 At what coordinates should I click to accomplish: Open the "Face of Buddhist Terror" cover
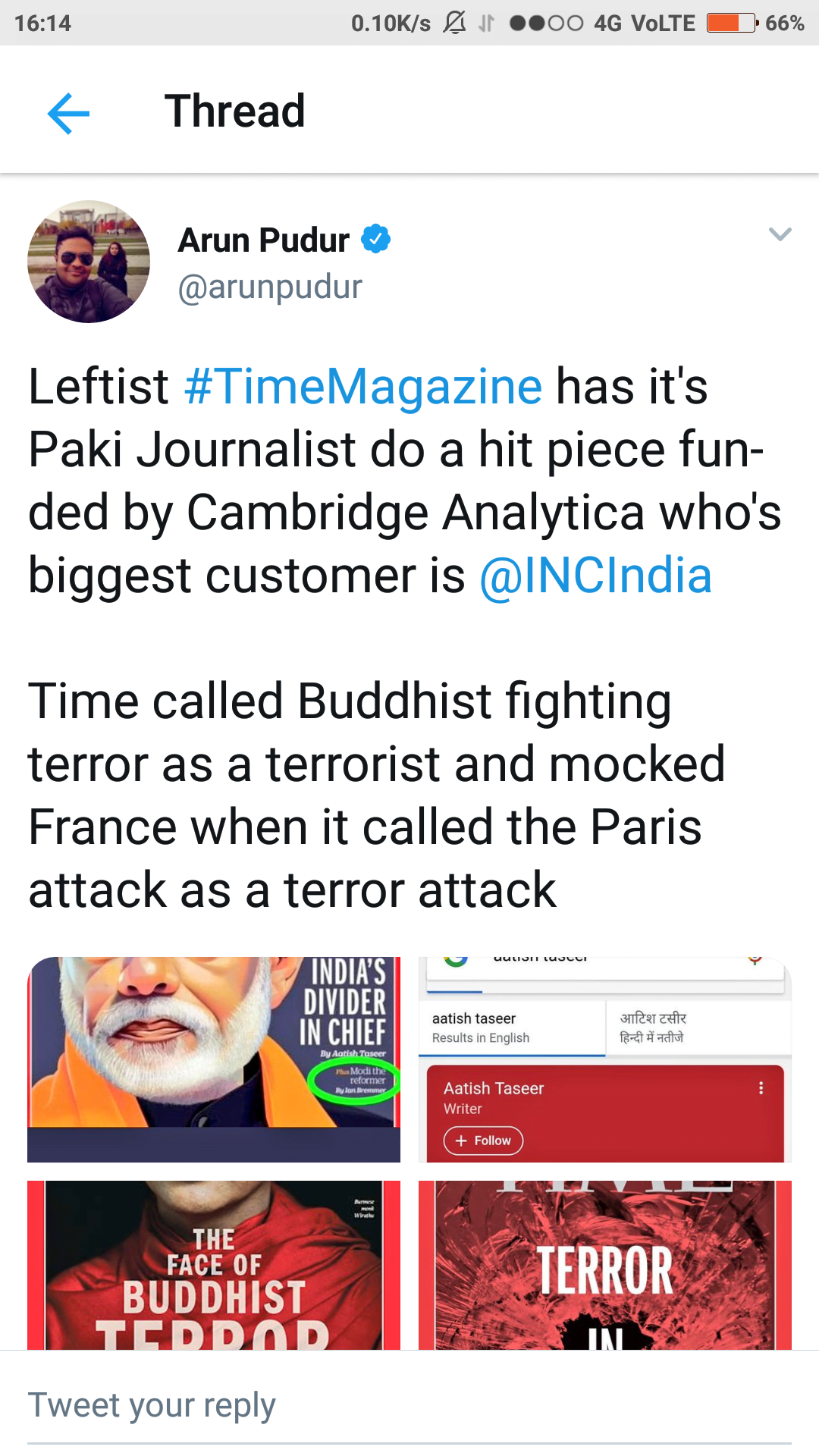click(214, 1265)
